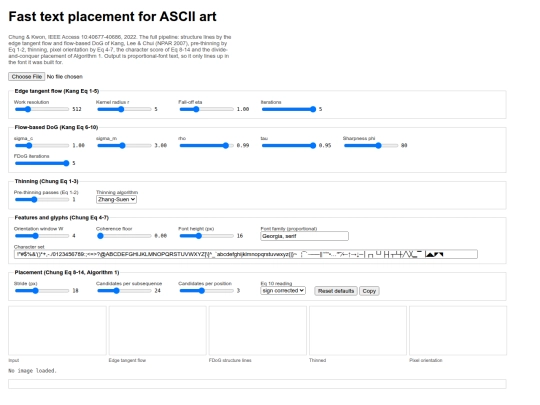This screenshot has height=405, width=540.
Task: Click the rho value 0.99
Action: pyautogui.click(x=243, y=145)
